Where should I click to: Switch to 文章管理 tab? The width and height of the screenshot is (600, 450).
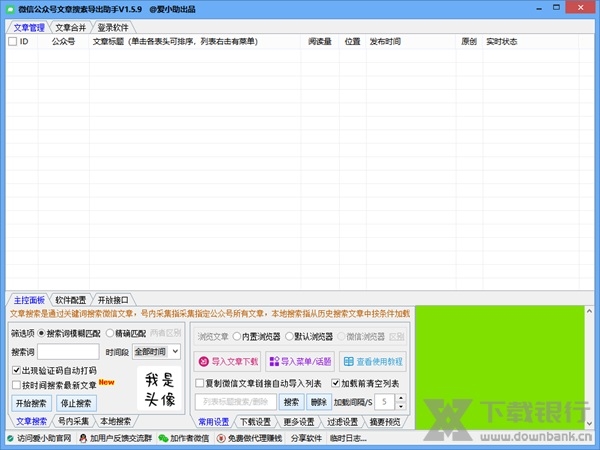29,28
